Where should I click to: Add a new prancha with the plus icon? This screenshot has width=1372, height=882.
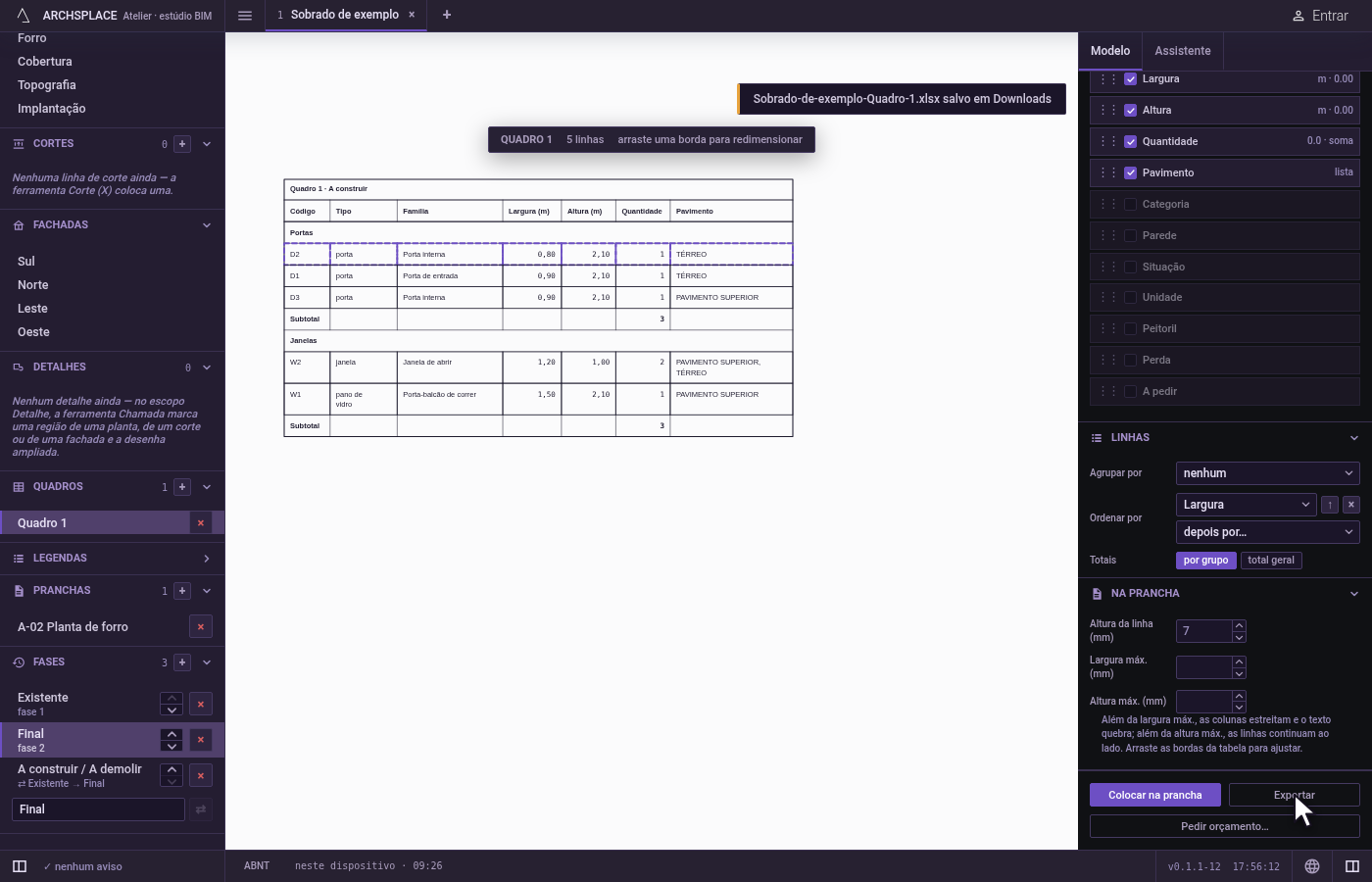[x=182, y=591]
